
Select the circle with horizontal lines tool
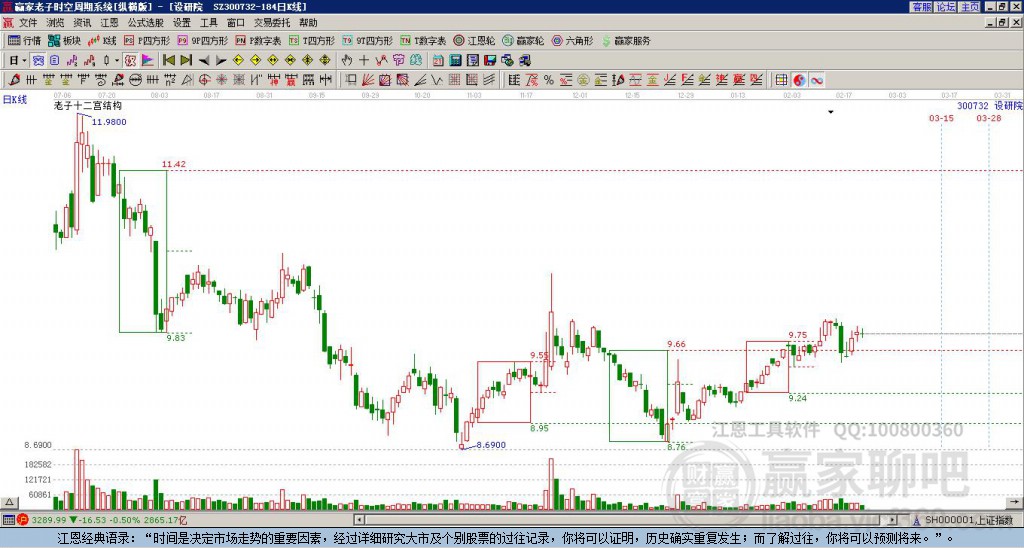(135, 80)
